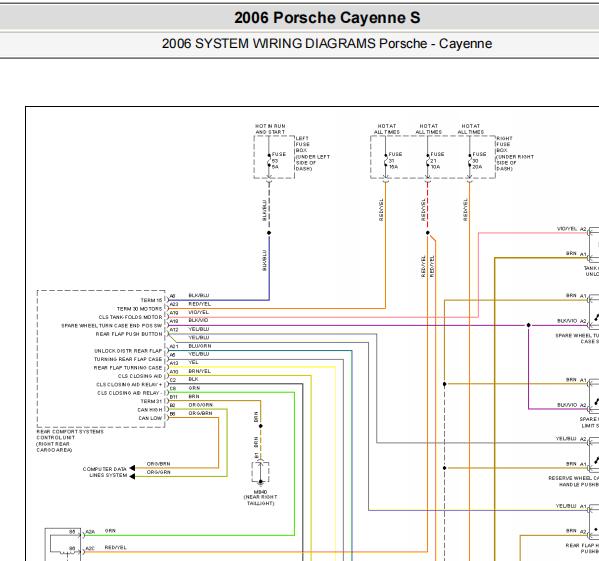
Task: Select 'SPARE WHEEL TURN CASE END POS SW' label
Action: (x=112, y=325)
